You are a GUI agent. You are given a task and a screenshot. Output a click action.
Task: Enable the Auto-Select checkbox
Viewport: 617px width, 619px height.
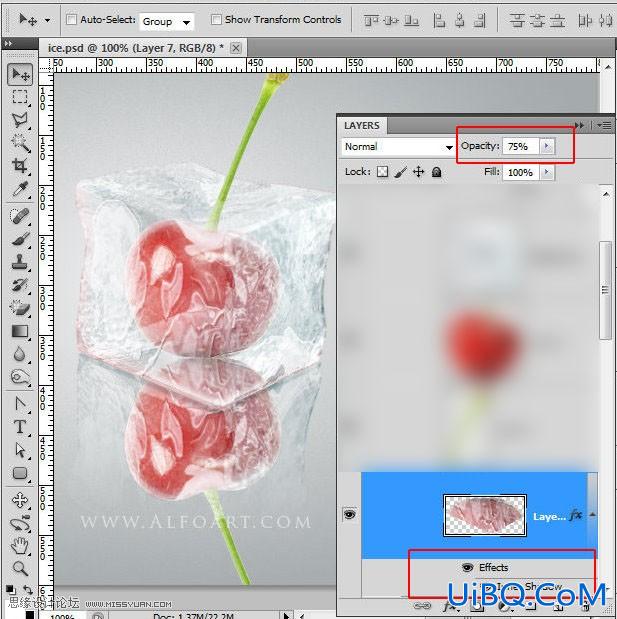click(x=71, y=19)
